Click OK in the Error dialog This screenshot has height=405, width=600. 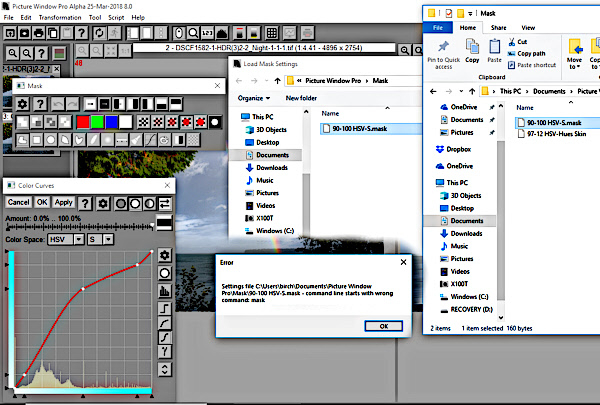(x=376, y=326)
